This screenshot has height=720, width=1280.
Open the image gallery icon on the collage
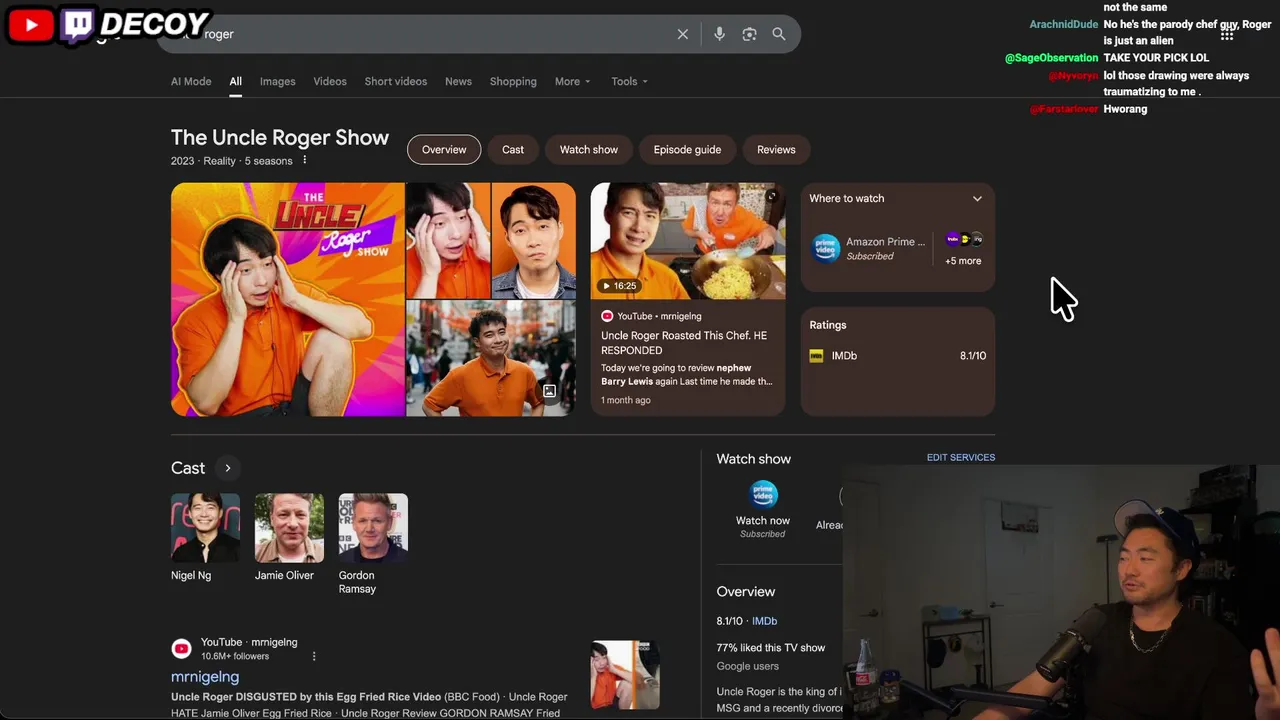point(549,391)
